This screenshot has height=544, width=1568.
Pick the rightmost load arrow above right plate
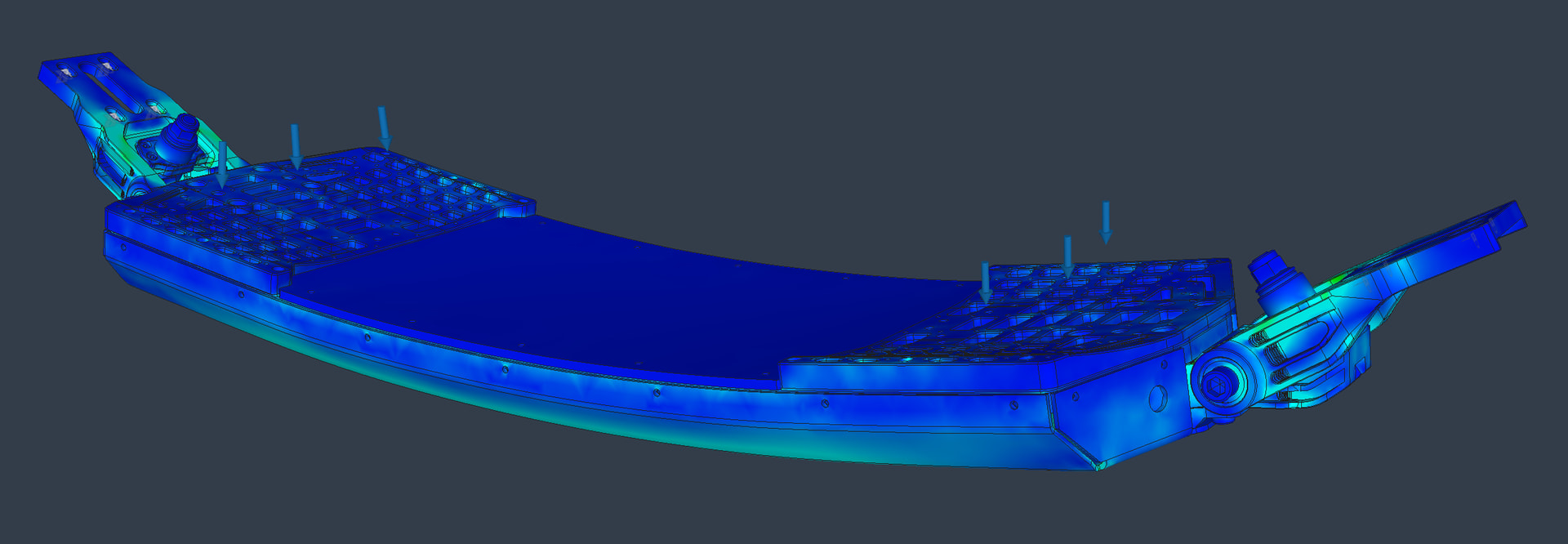pyautogui.click(x=1106, y=221)
